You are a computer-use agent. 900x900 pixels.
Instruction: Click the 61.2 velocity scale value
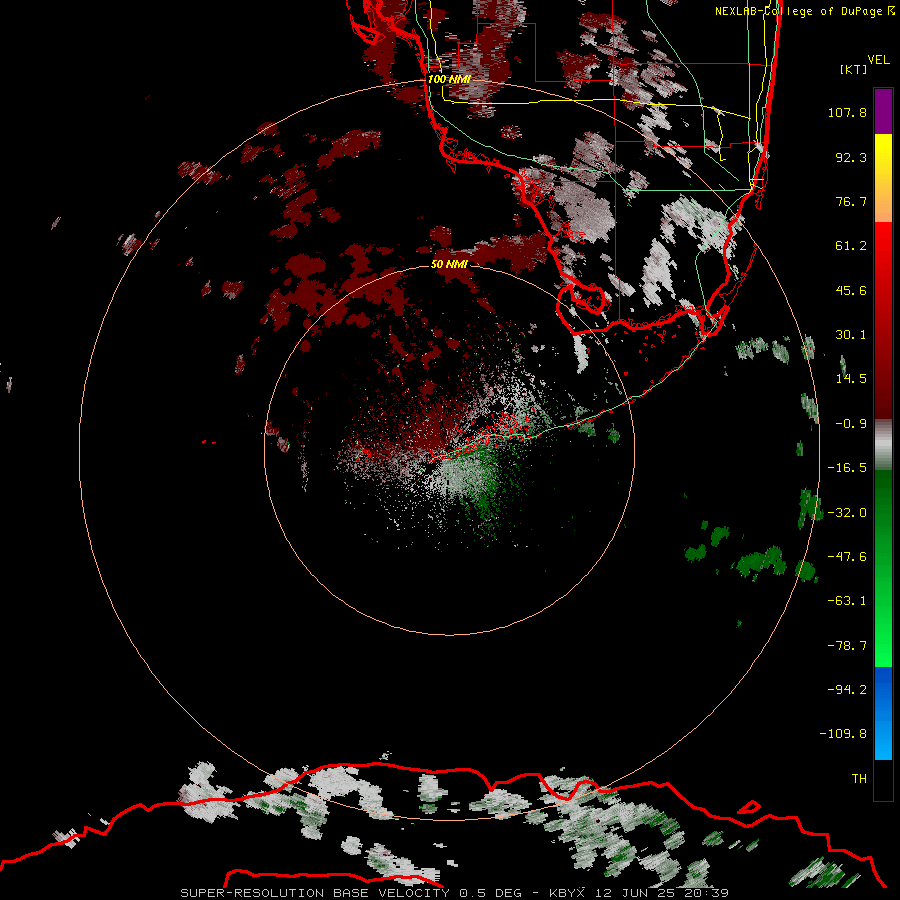851,246
